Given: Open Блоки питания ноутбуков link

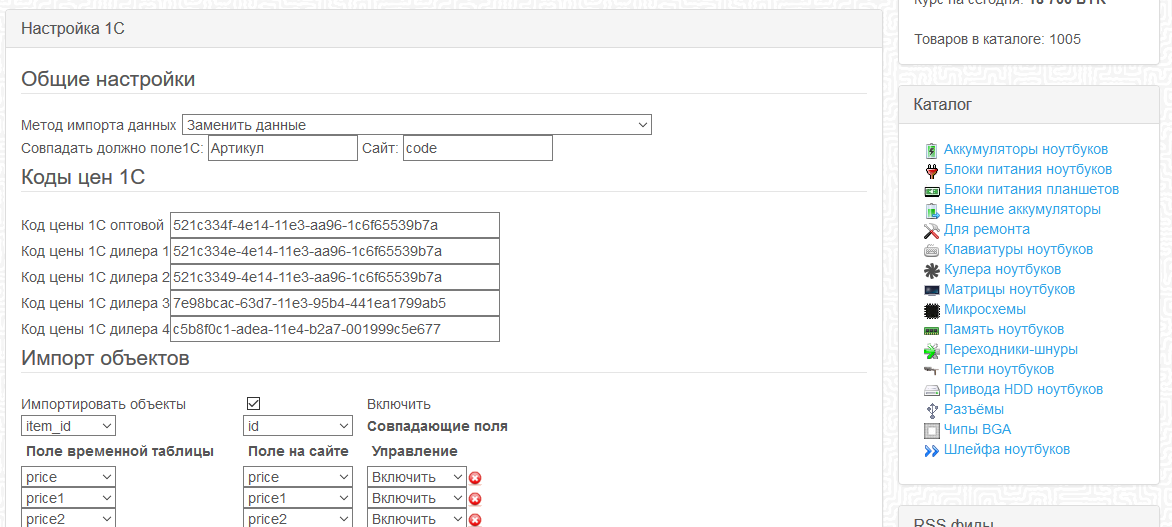Looking at the screenshot, I should pos(1028,170).
